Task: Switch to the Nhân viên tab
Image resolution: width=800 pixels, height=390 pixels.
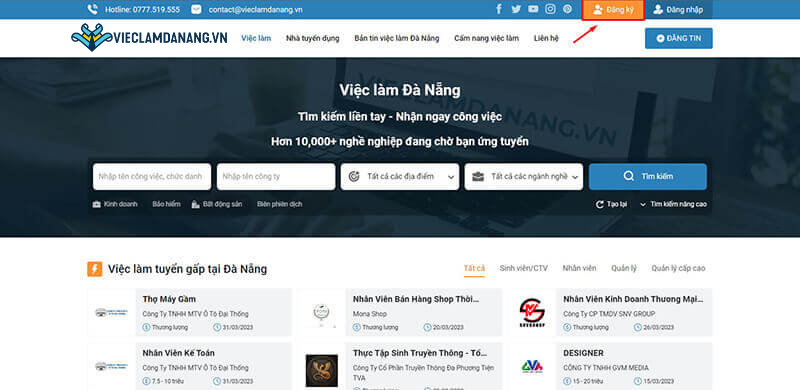Action: (579, 268)
